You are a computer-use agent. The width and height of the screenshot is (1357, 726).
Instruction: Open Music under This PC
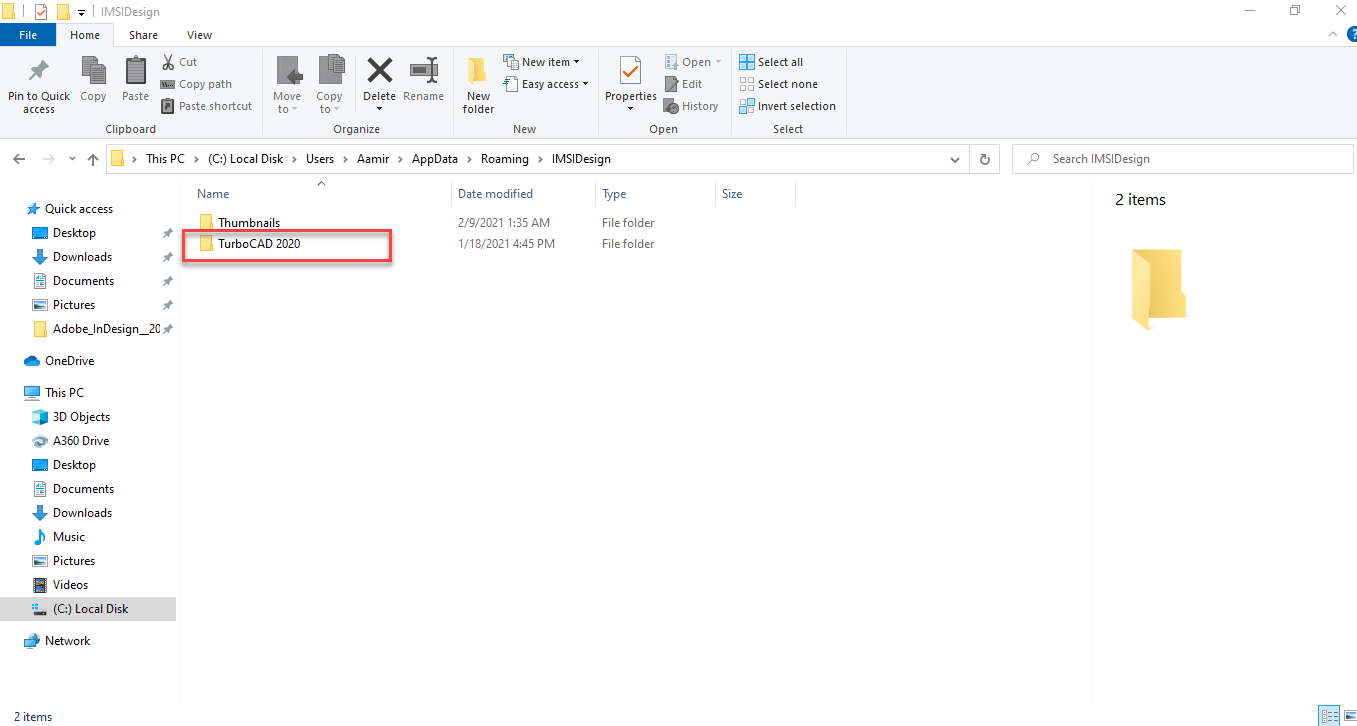pos(69,537)
